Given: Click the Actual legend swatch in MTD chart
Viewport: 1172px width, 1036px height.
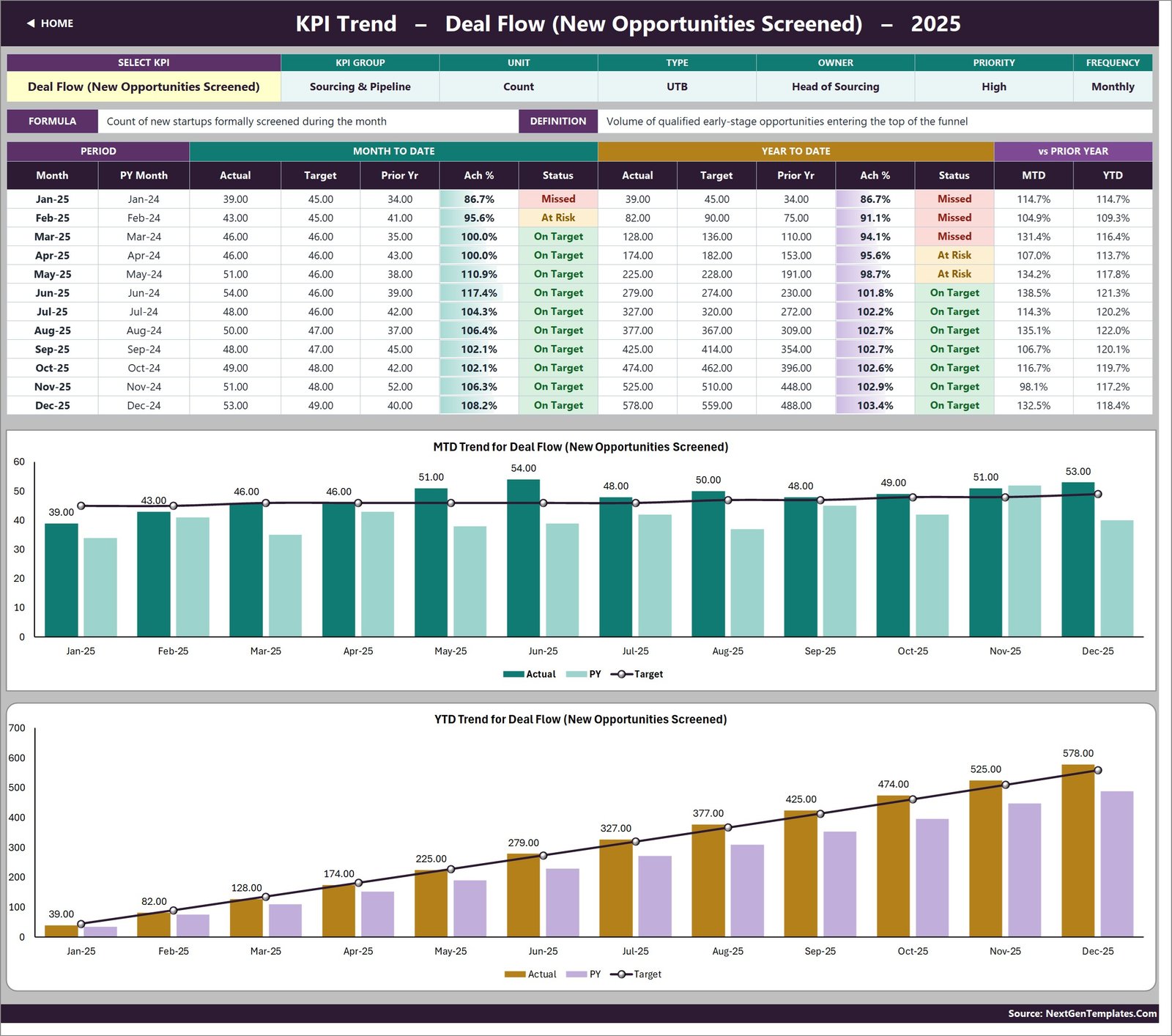Looking at the screenshot, I should 513,674.
